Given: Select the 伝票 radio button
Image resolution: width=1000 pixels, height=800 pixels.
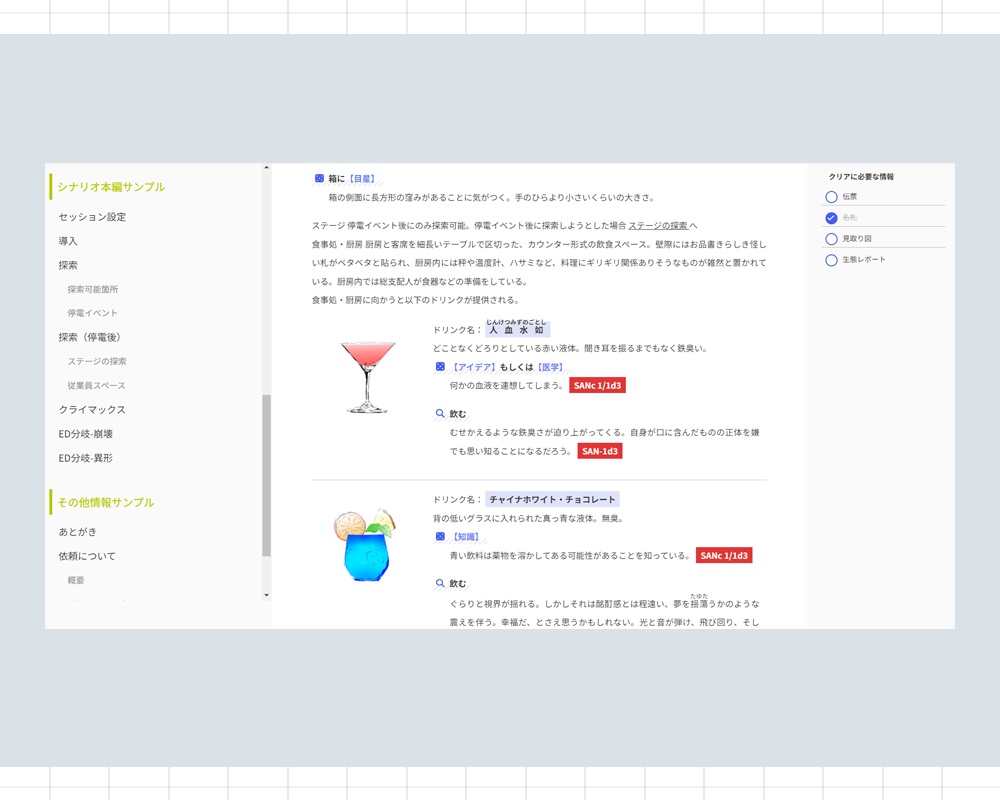Looking at the screenshot, I should [831, 196].
